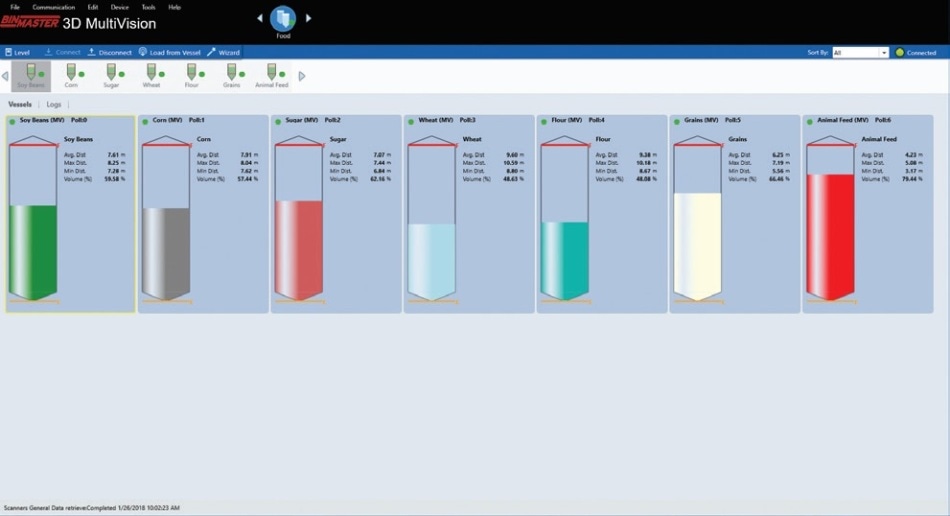Click green status dot on Flour card
Viewport: 950px width, 516px height.
543,122
